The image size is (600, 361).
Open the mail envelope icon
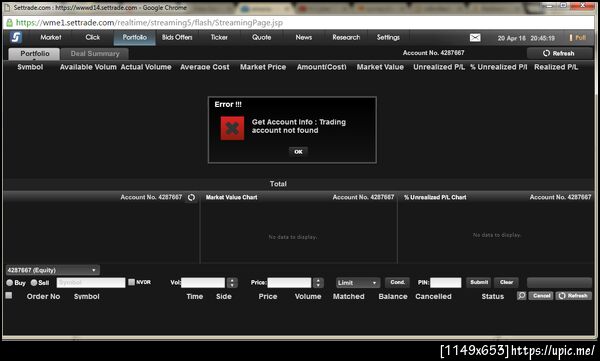[475, 38]
